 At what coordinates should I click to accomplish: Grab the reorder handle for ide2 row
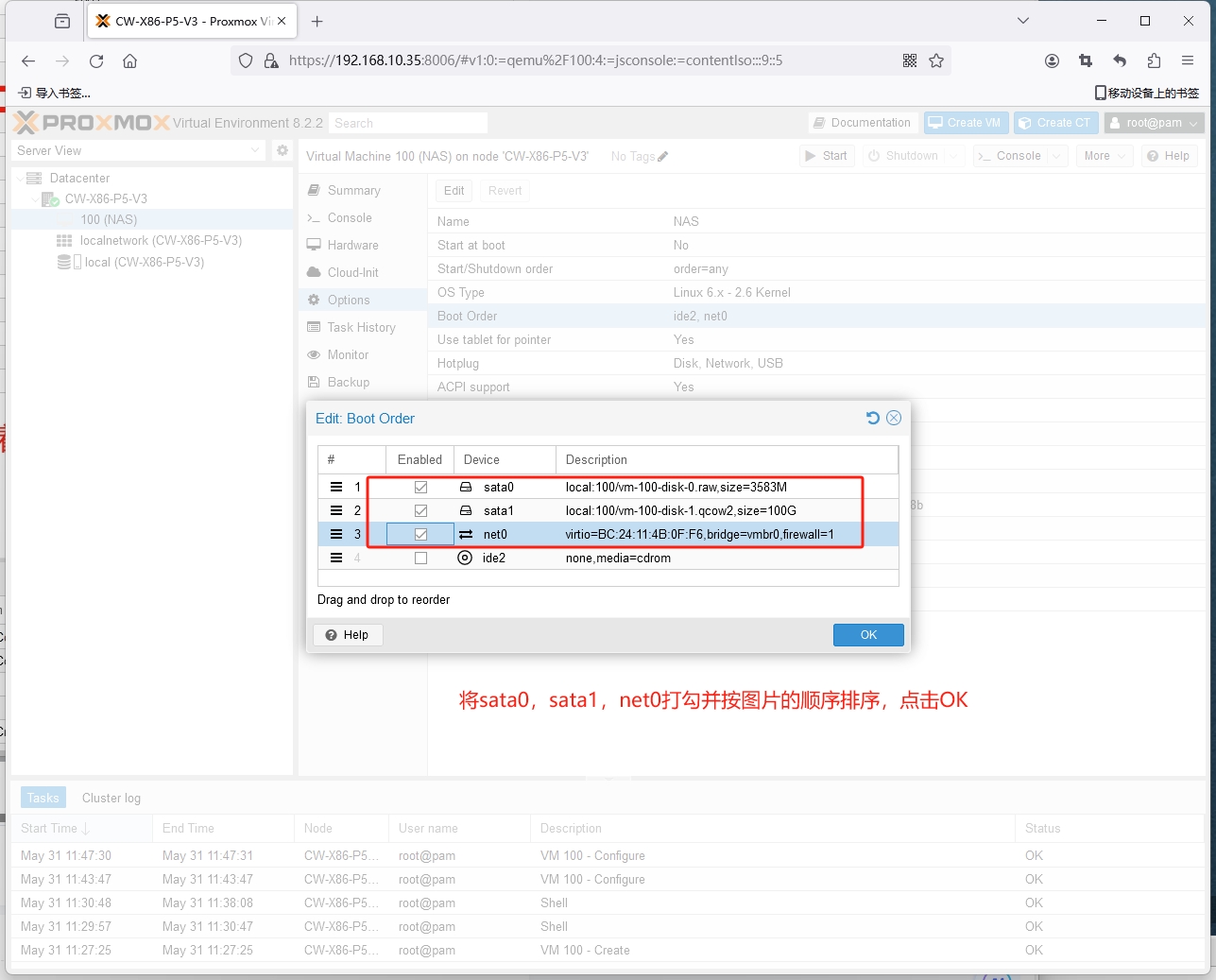point(336,558)
